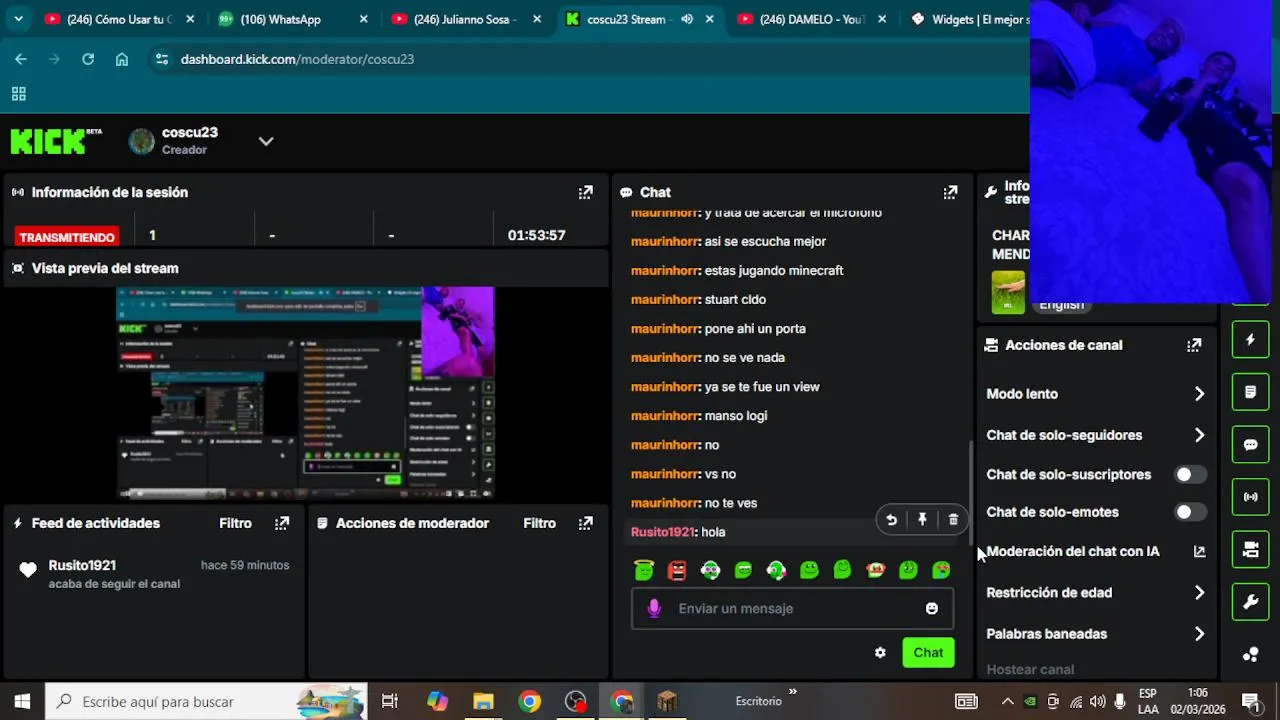Open the browser tab list dropdown
This screenshot has height=720, width=1280.
(18, 19)
